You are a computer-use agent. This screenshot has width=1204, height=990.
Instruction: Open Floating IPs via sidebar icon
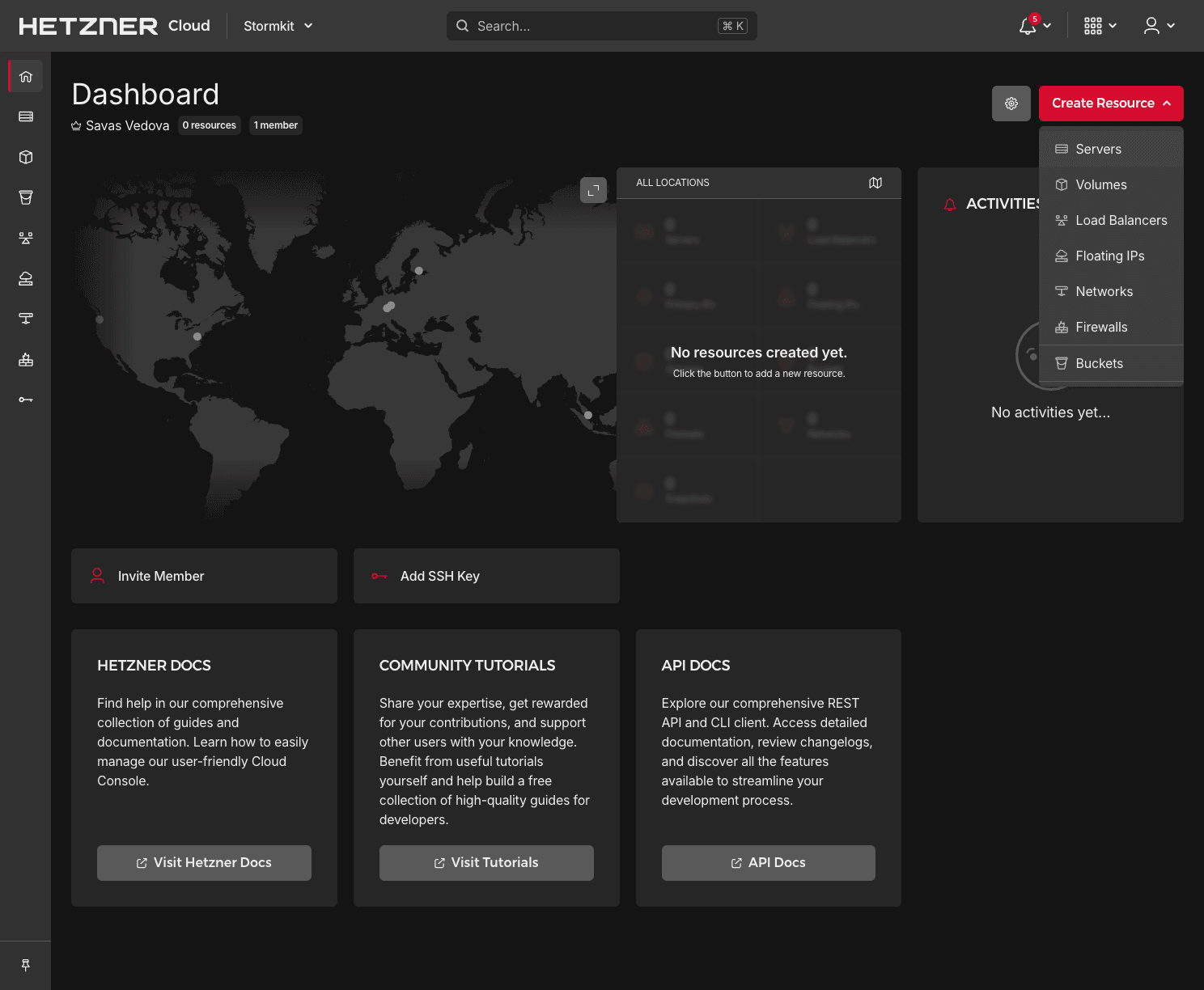tap(25, 278)
